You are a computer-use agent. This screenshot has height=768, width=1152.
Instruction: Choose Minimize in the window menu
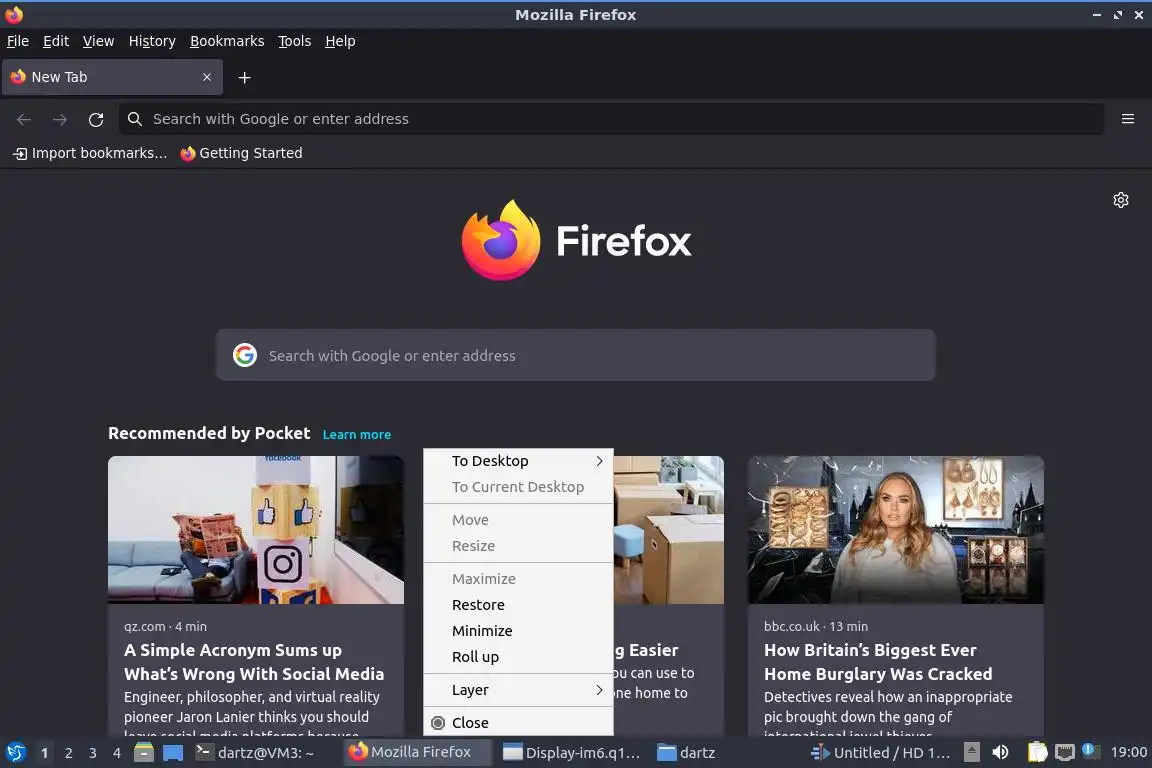pos(518,631)
